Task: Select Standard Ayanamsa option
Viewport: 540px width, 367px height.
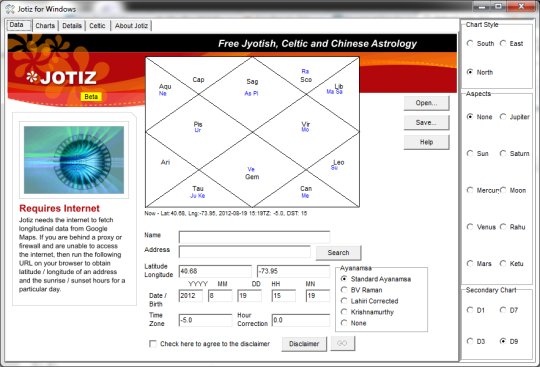Action: tap(376, 279)
